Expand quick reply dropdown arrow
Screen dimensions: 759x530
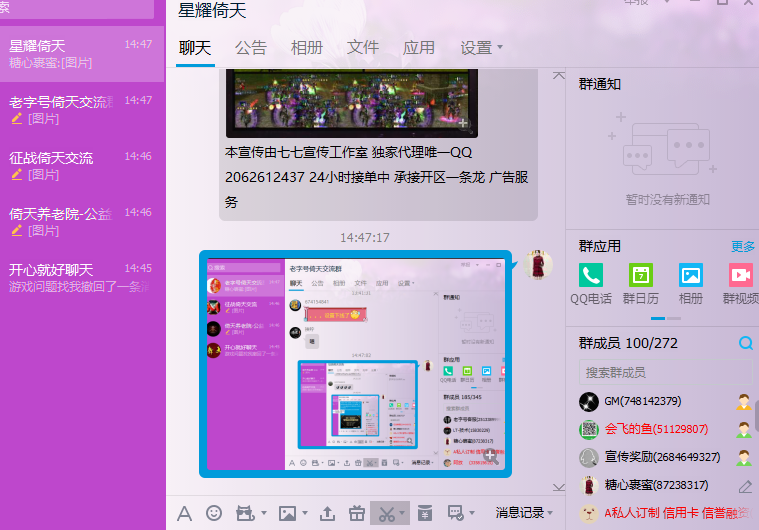tap(472, 513)
